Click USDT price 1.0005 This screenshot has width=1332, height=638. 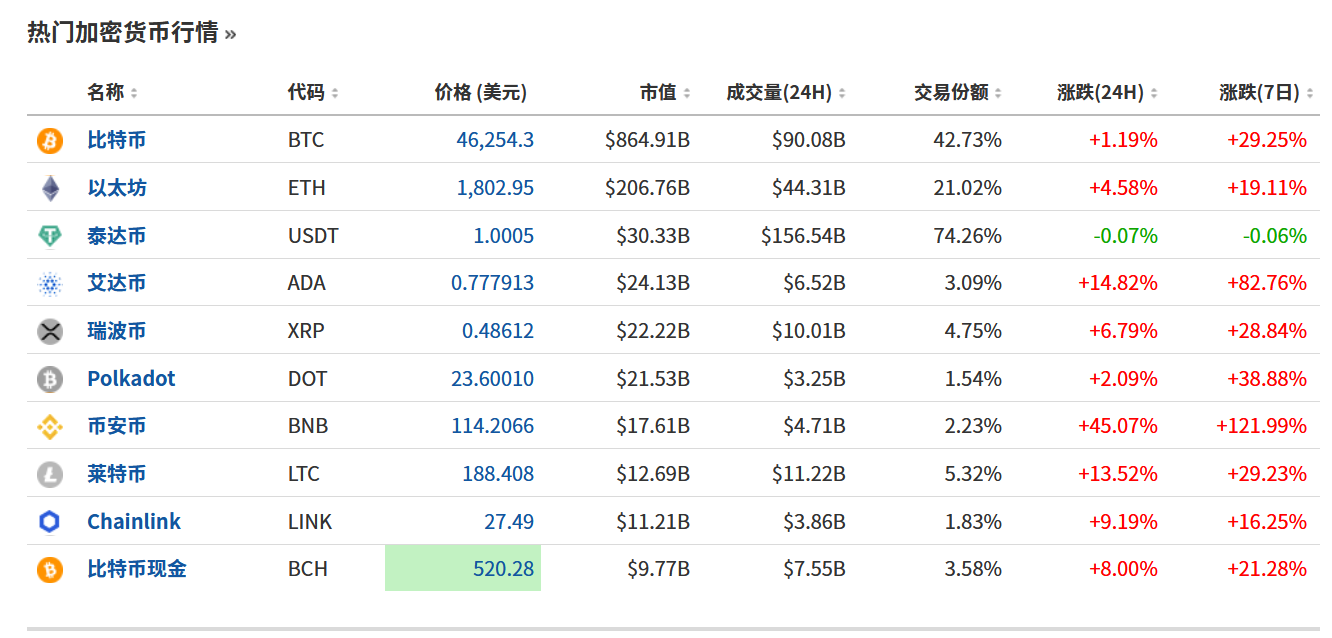504,236
